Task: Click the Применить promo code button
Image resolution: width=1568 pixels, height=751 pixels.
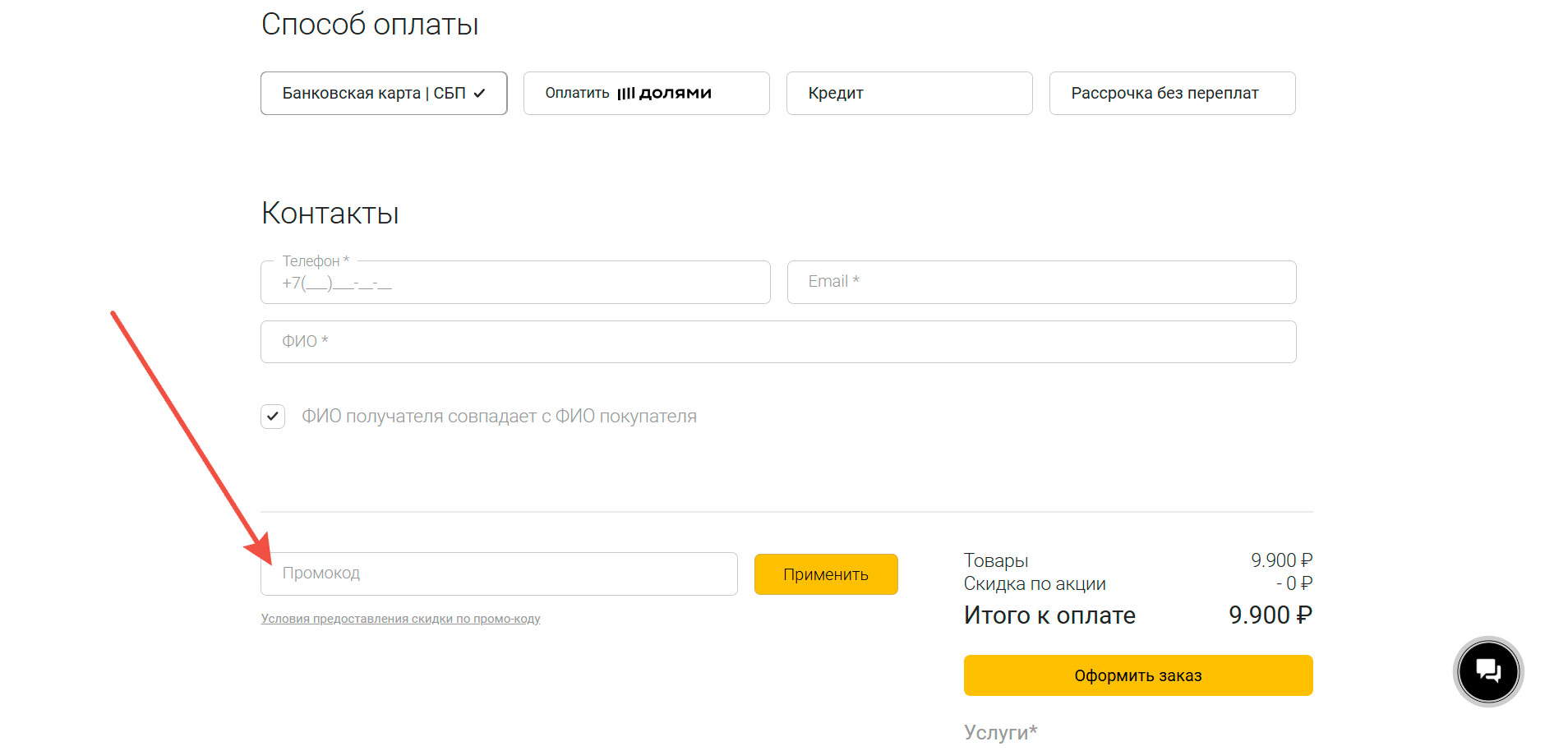Action: coord(826,574)
